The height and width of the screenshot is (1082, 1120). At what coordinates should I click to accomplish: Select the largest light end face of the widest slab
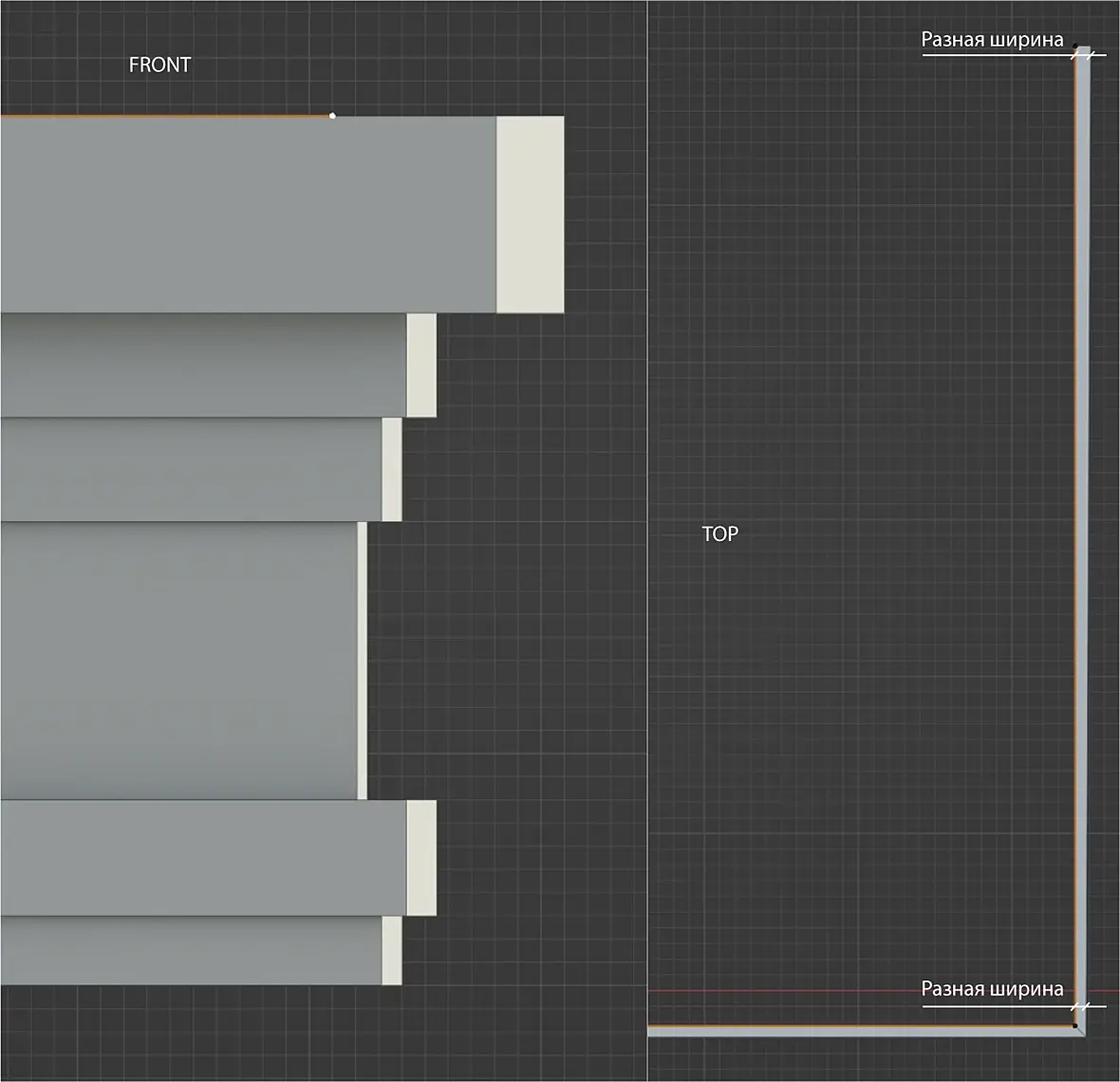[530, 215]
